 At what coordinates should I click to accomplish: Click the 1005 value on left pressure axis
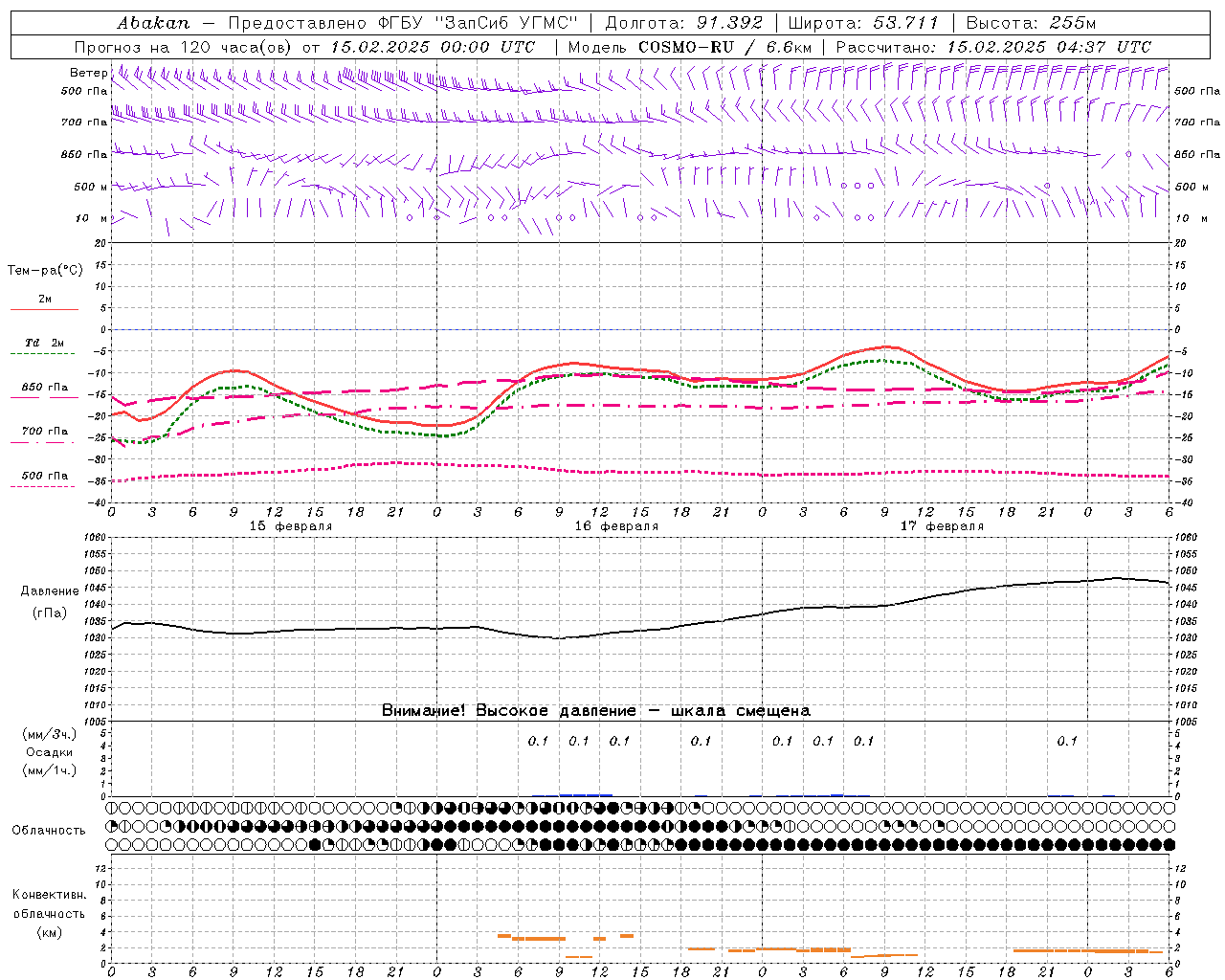(95, 722)
